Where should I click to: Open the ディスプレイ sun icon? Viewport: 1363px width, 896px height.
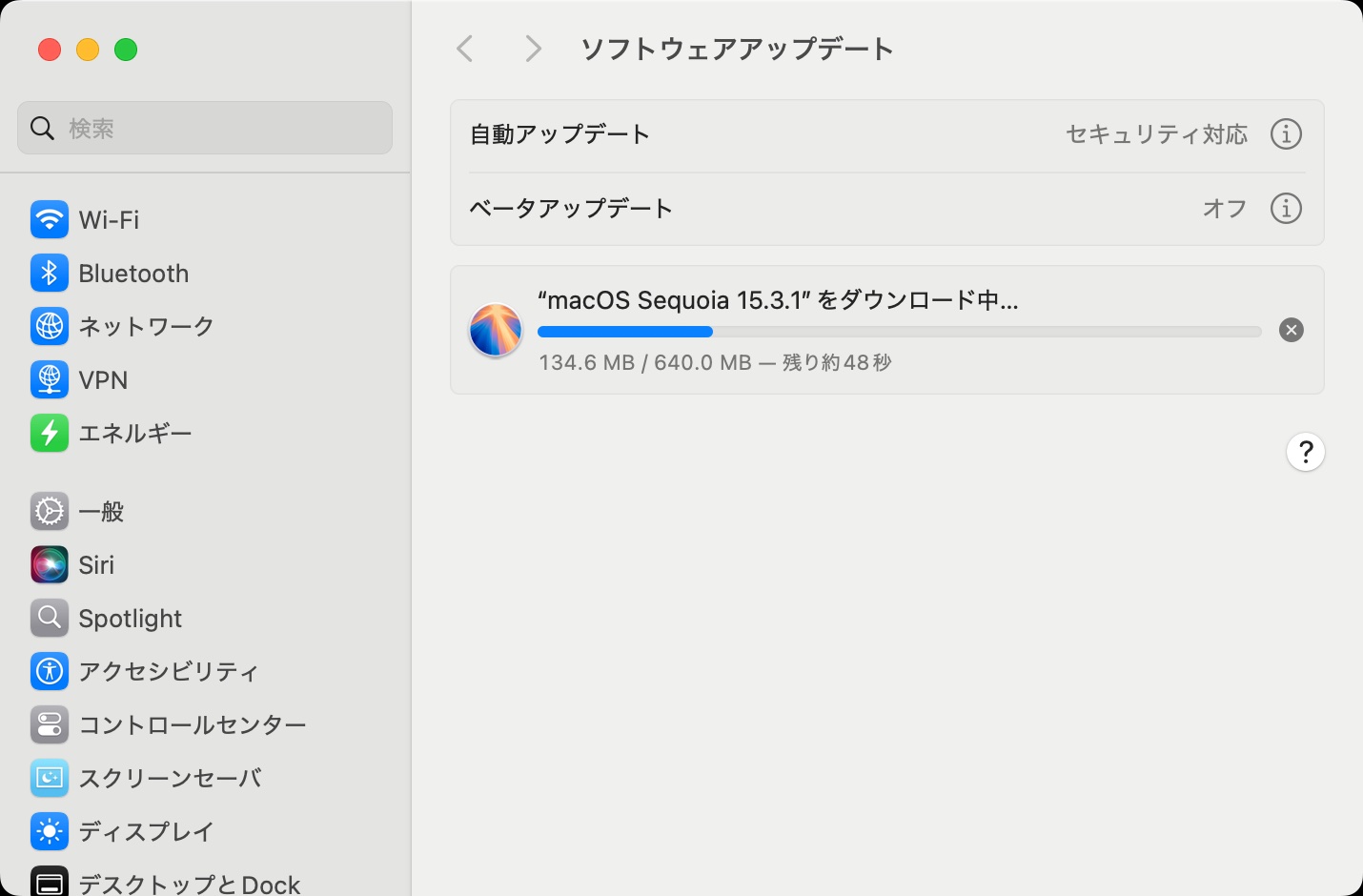50,832
